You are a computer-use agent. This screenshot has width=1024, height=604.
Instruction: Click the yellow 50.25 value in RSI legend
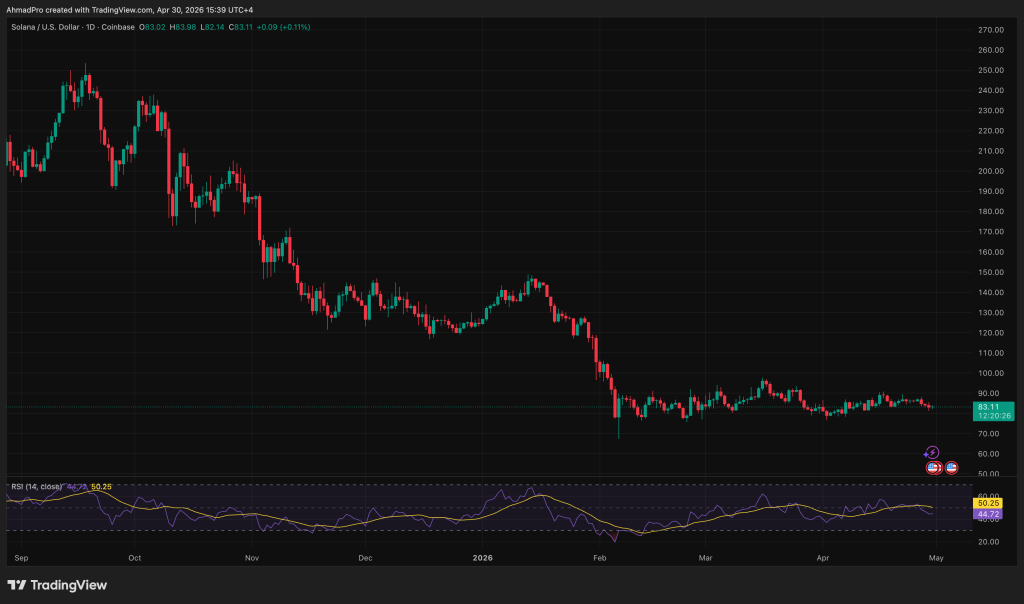(101, 487)
